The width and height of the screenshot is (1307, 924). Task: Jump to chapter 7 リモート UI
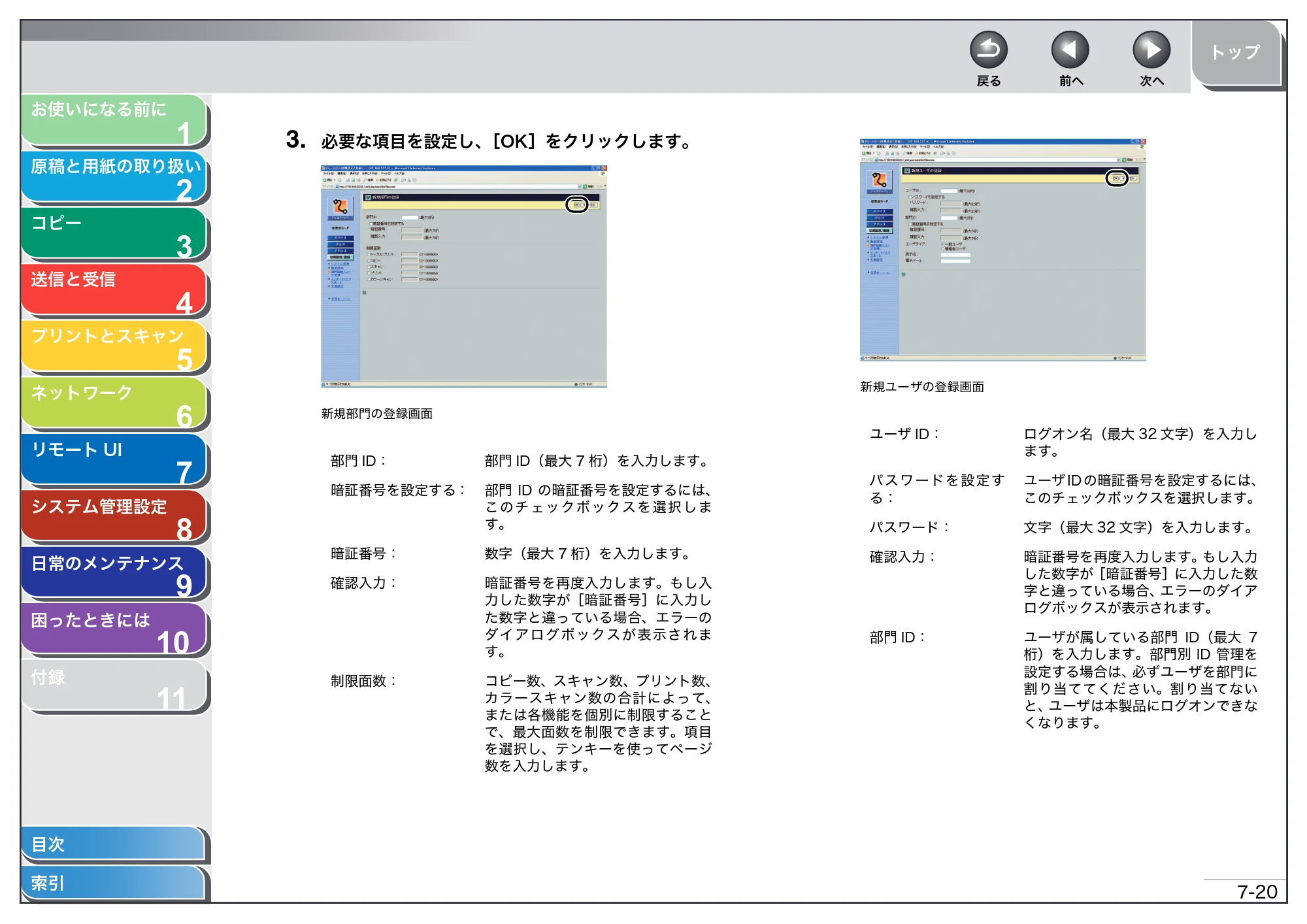(114, 460)
